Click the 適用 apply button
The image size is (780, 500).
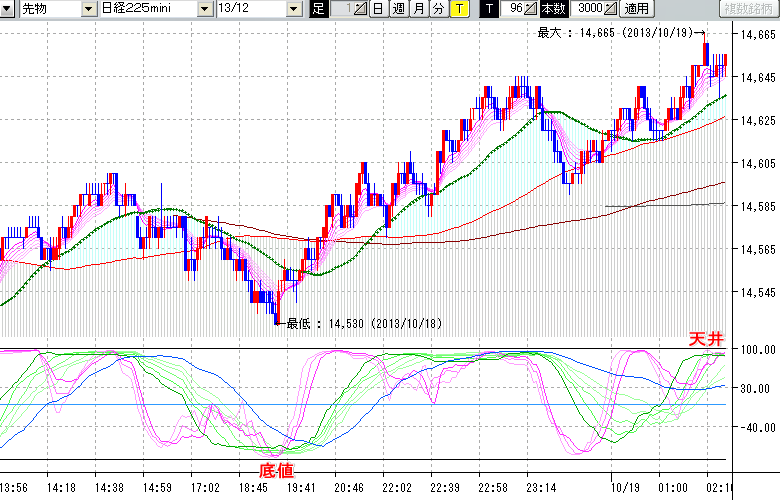(636, 9)
